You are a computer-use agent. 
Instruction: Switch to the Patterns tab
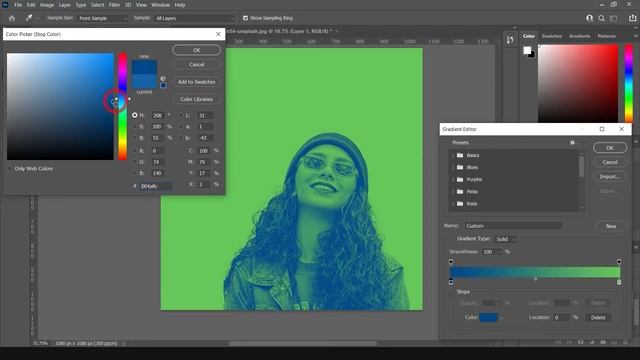[607, 36]
